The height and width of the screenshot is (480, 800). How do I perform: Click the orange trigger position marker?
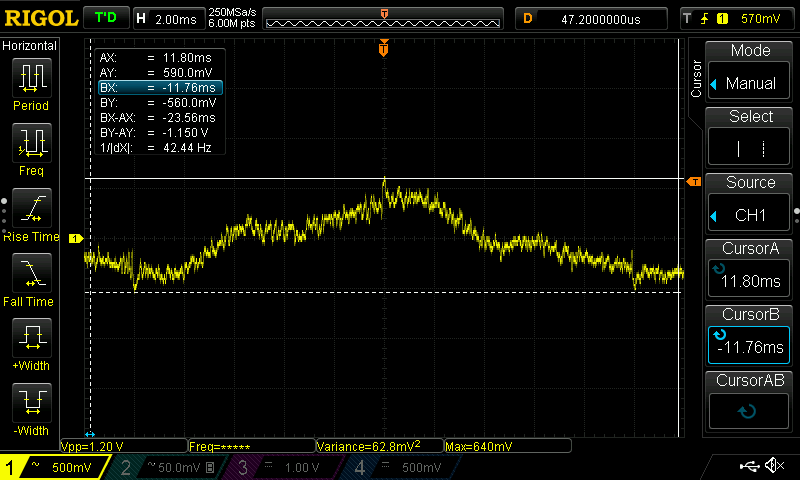[x=384, y=50]
